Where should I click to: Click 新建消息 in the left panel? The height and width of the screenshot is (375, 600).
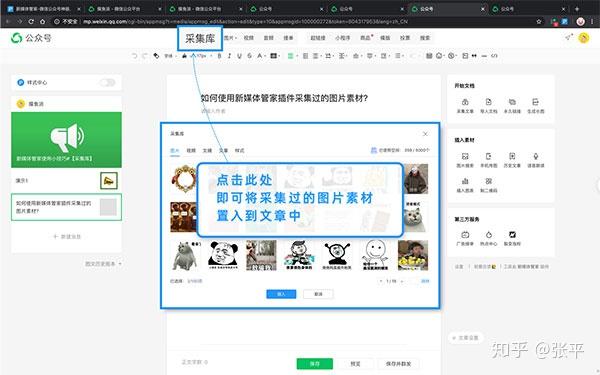(67, 236)
